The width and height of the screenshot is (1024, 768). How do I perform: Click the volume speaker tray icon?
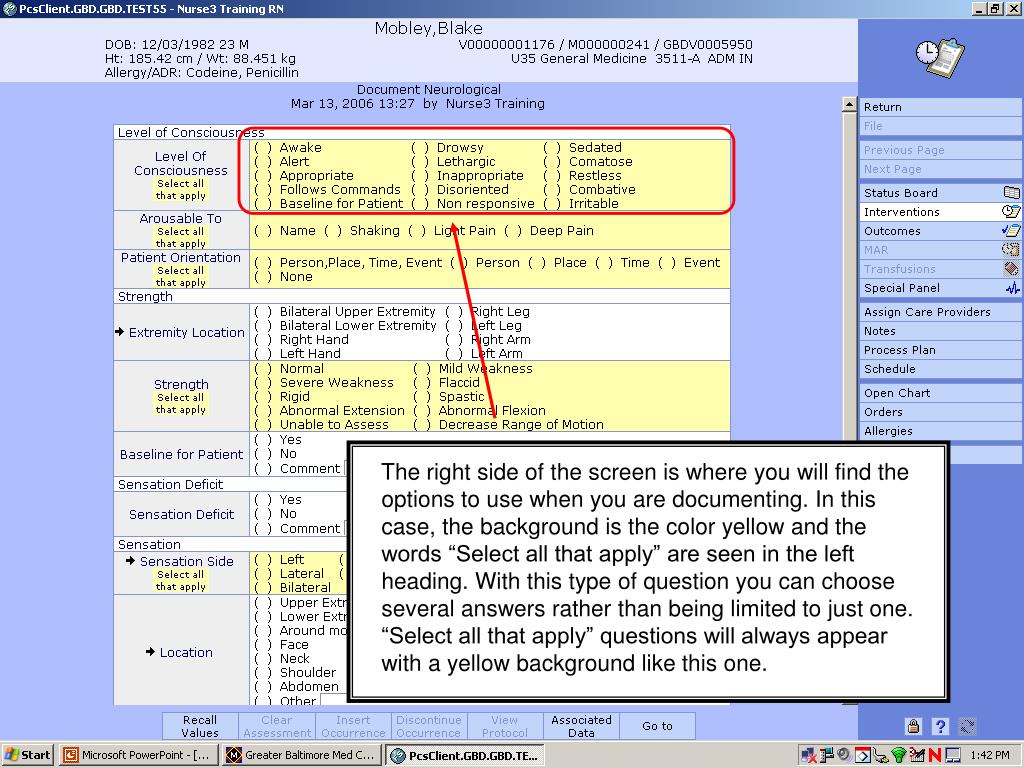[844, 754]
